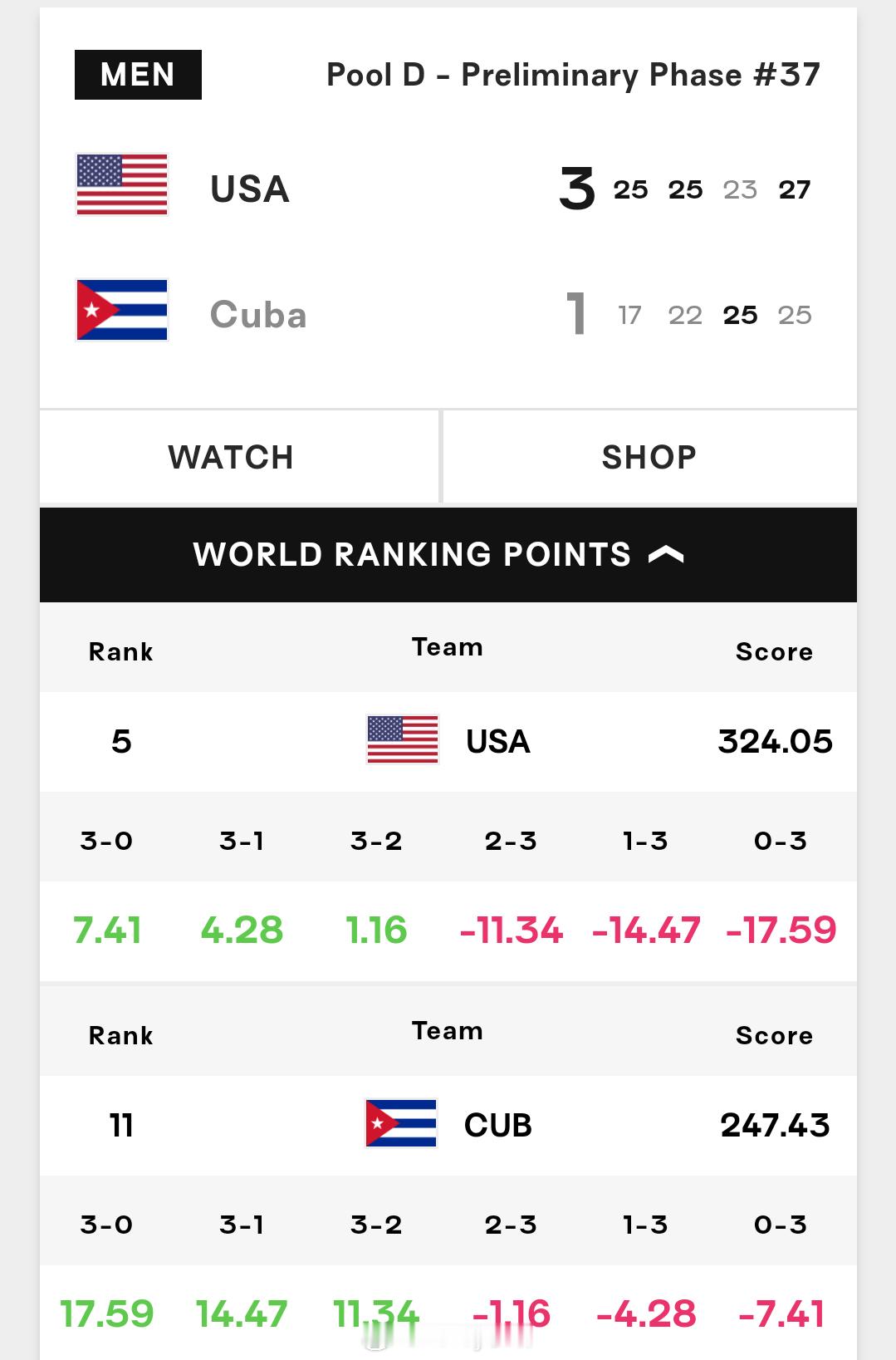
Task: Click USA fourth set score 27
Action: 795,189
